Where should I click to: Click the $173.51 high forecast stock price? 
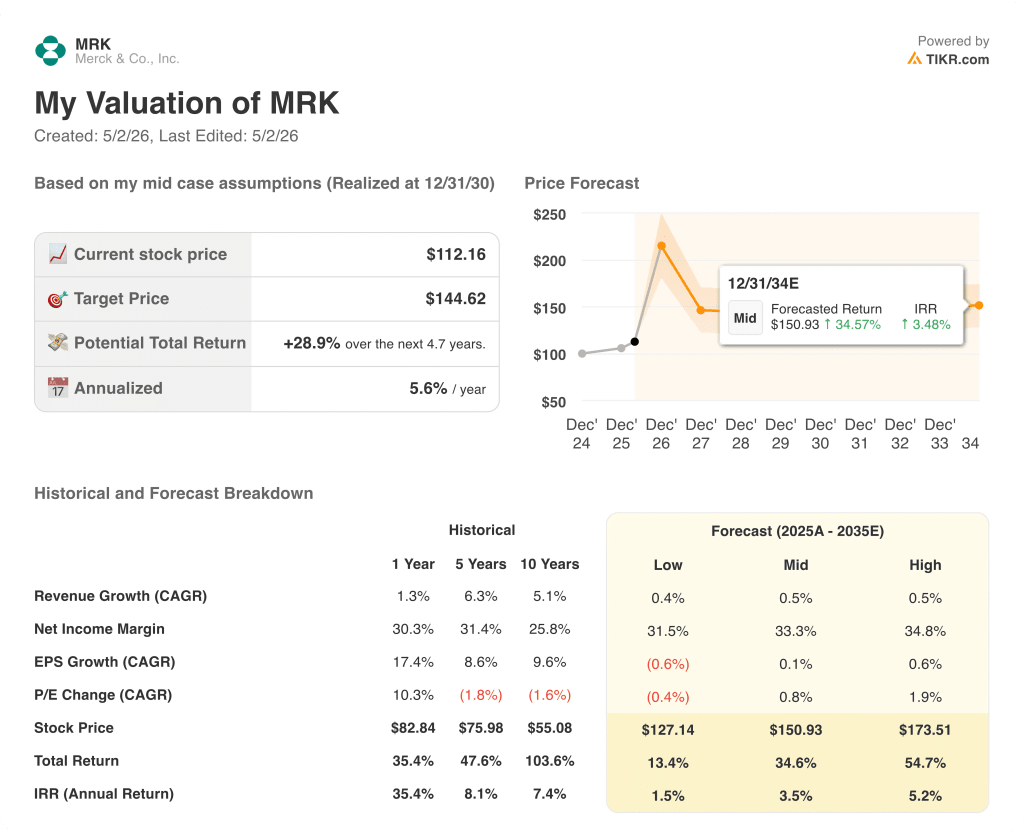tap(925, 729)
